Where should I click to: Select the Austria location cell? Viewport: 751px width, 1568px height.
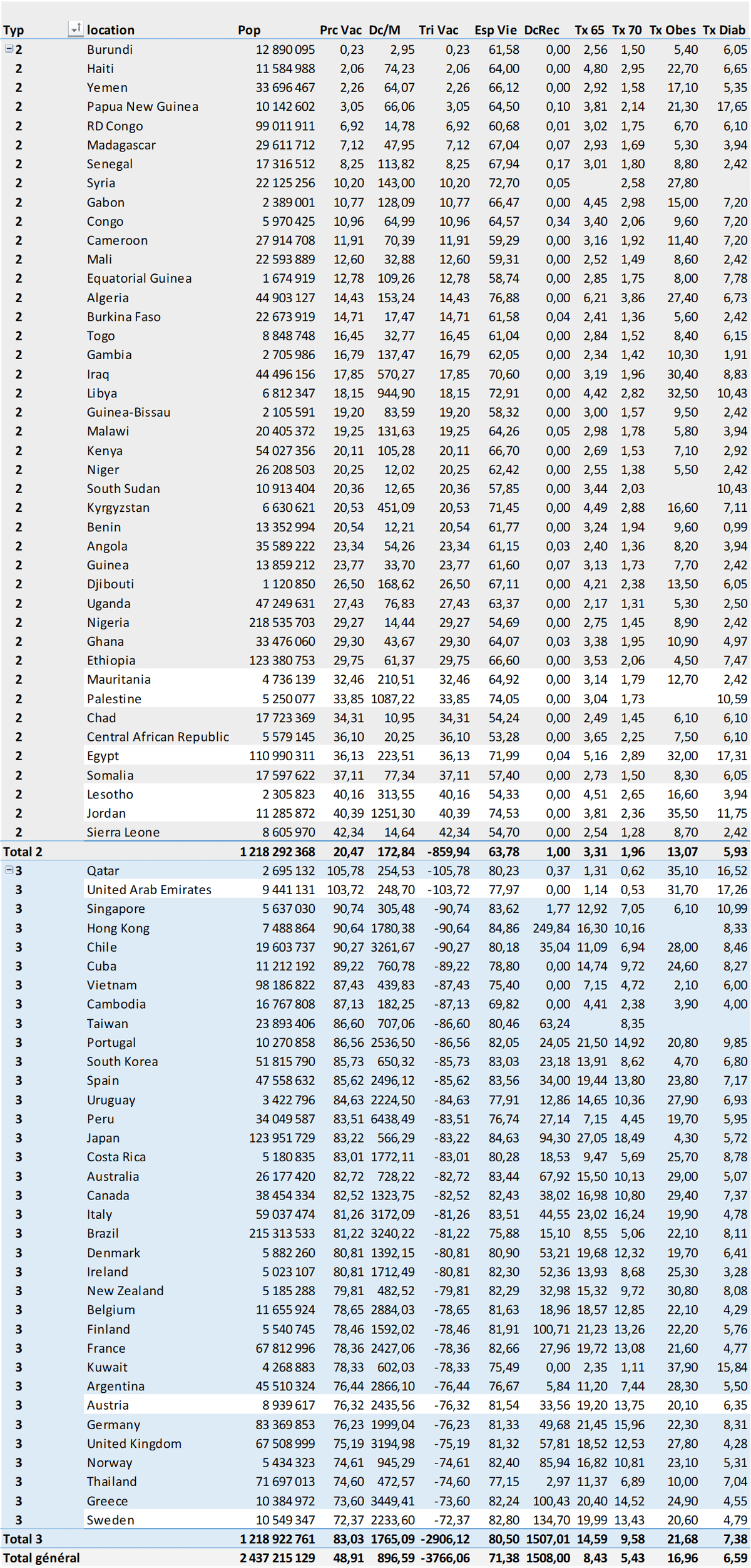[x=108, y=1405]
